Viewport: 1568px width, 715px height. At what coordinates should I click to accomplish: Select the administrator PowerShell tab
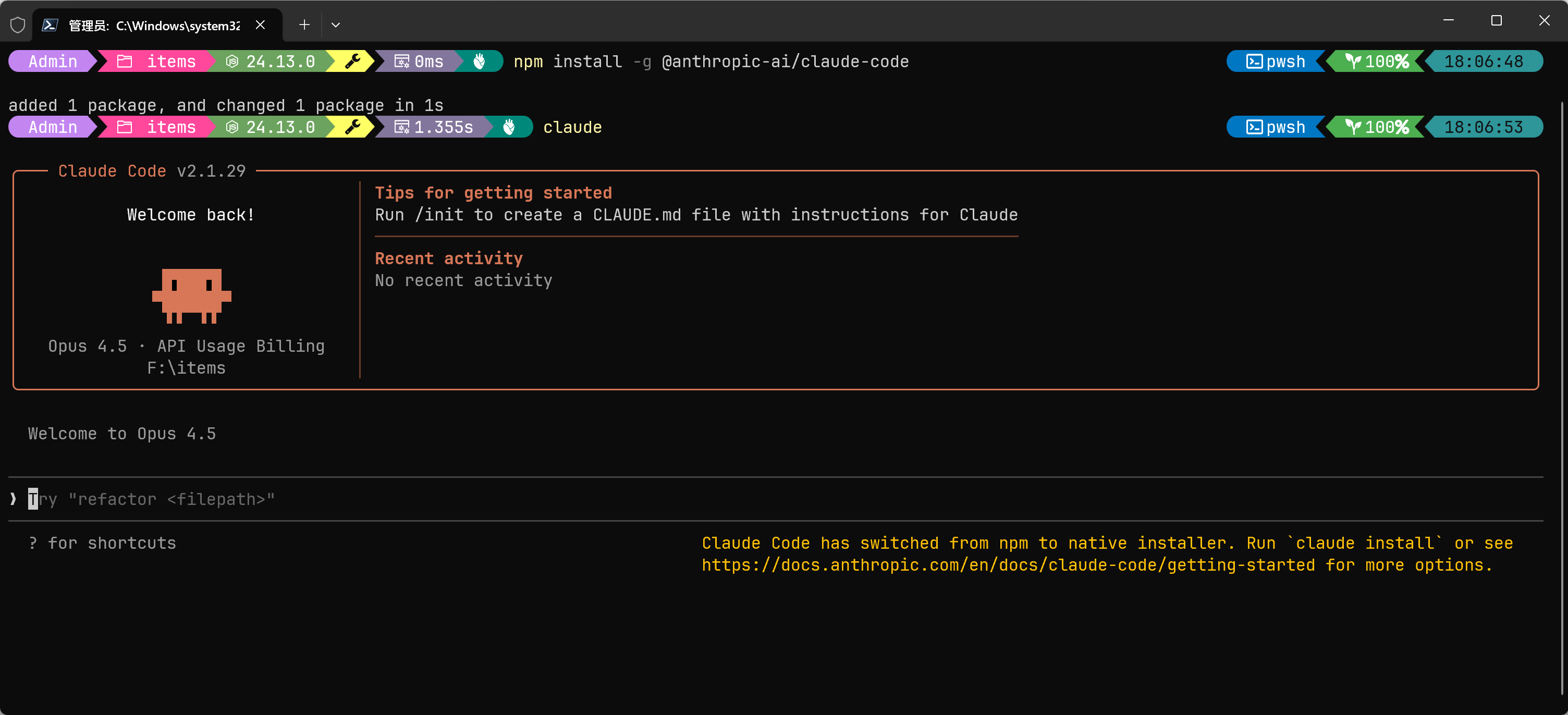(153, 25)
